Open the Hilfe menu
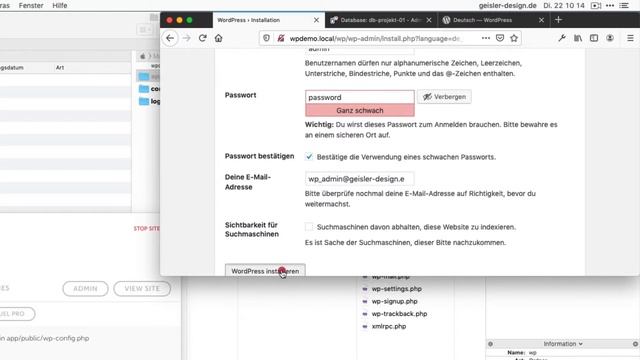Viewport: 640px width, 360px height. 60,5
